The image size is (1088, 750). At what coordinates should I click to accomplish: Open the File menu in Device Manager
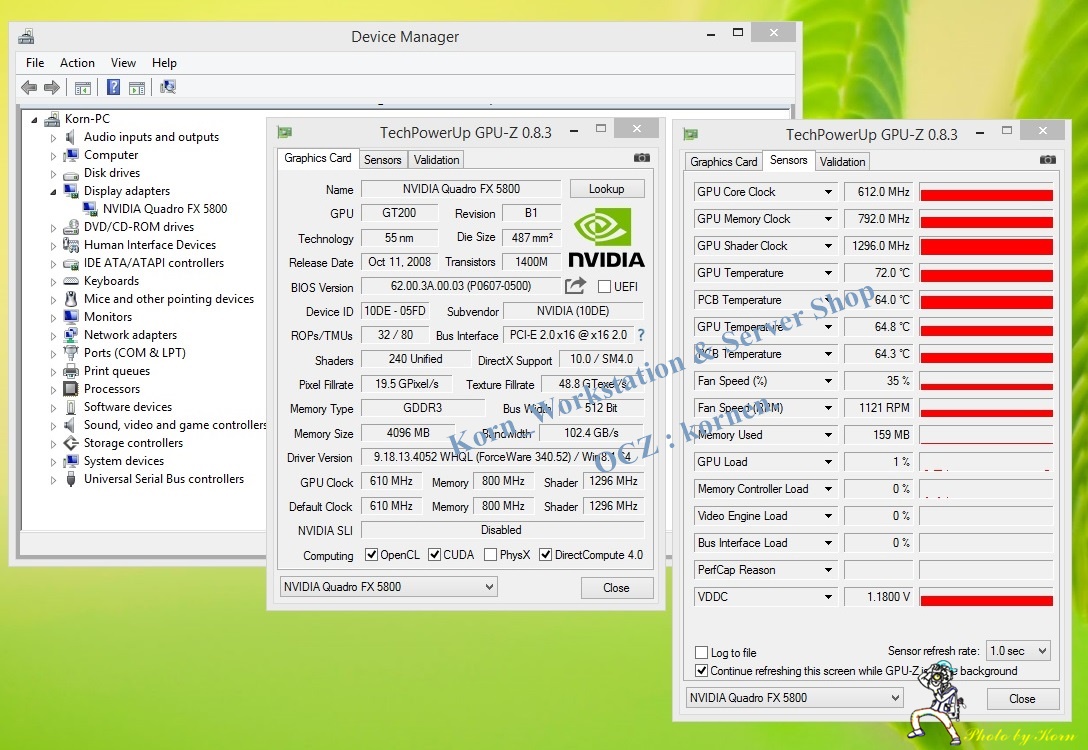tap(35, 62)
